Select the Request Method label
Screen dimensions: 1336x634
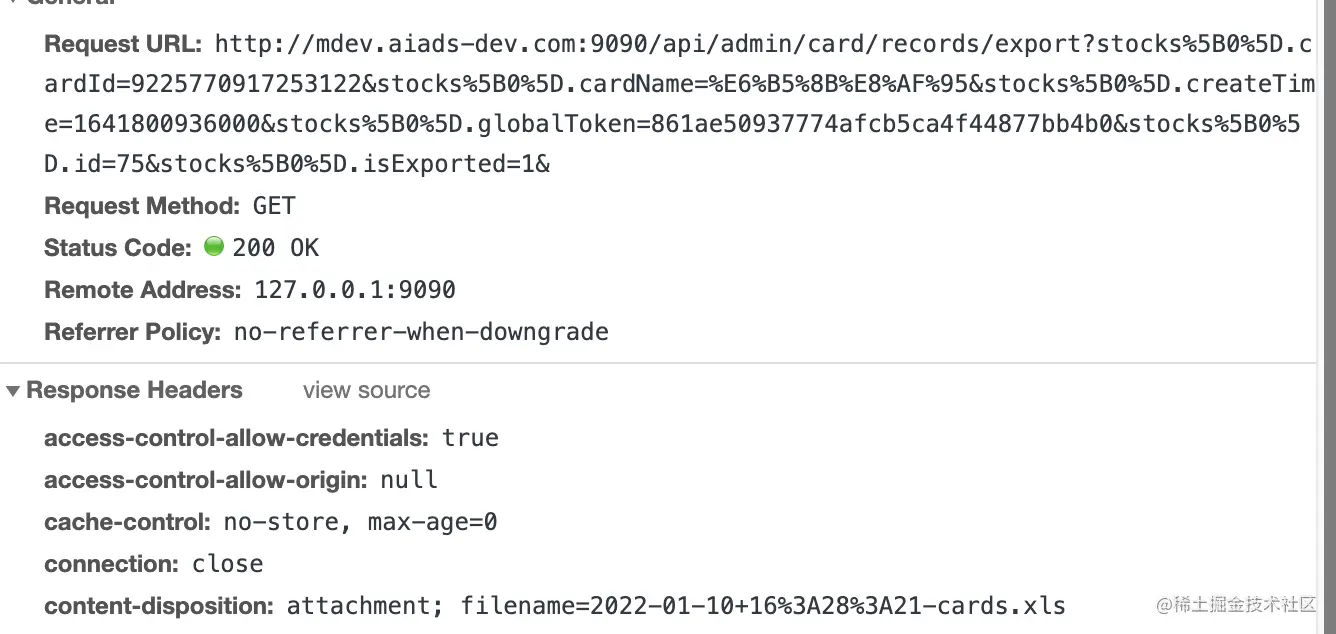[142, 206]
